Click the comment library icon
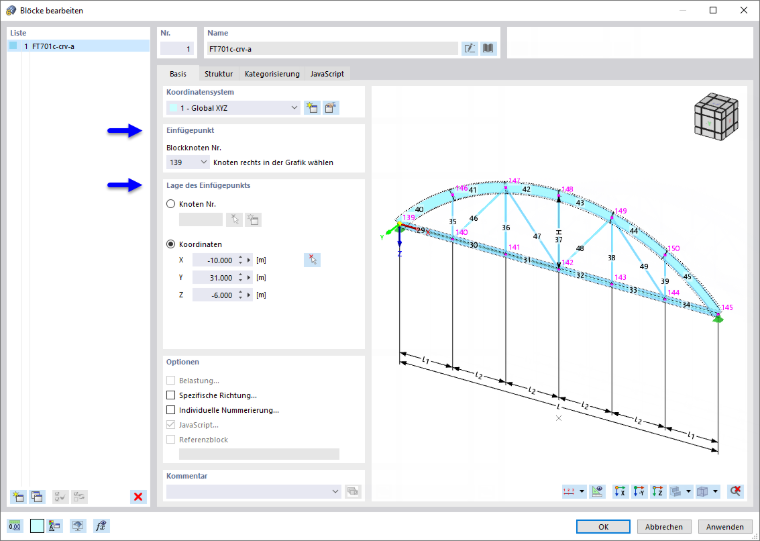Viewport: 760px width, 541px height. 353,492
